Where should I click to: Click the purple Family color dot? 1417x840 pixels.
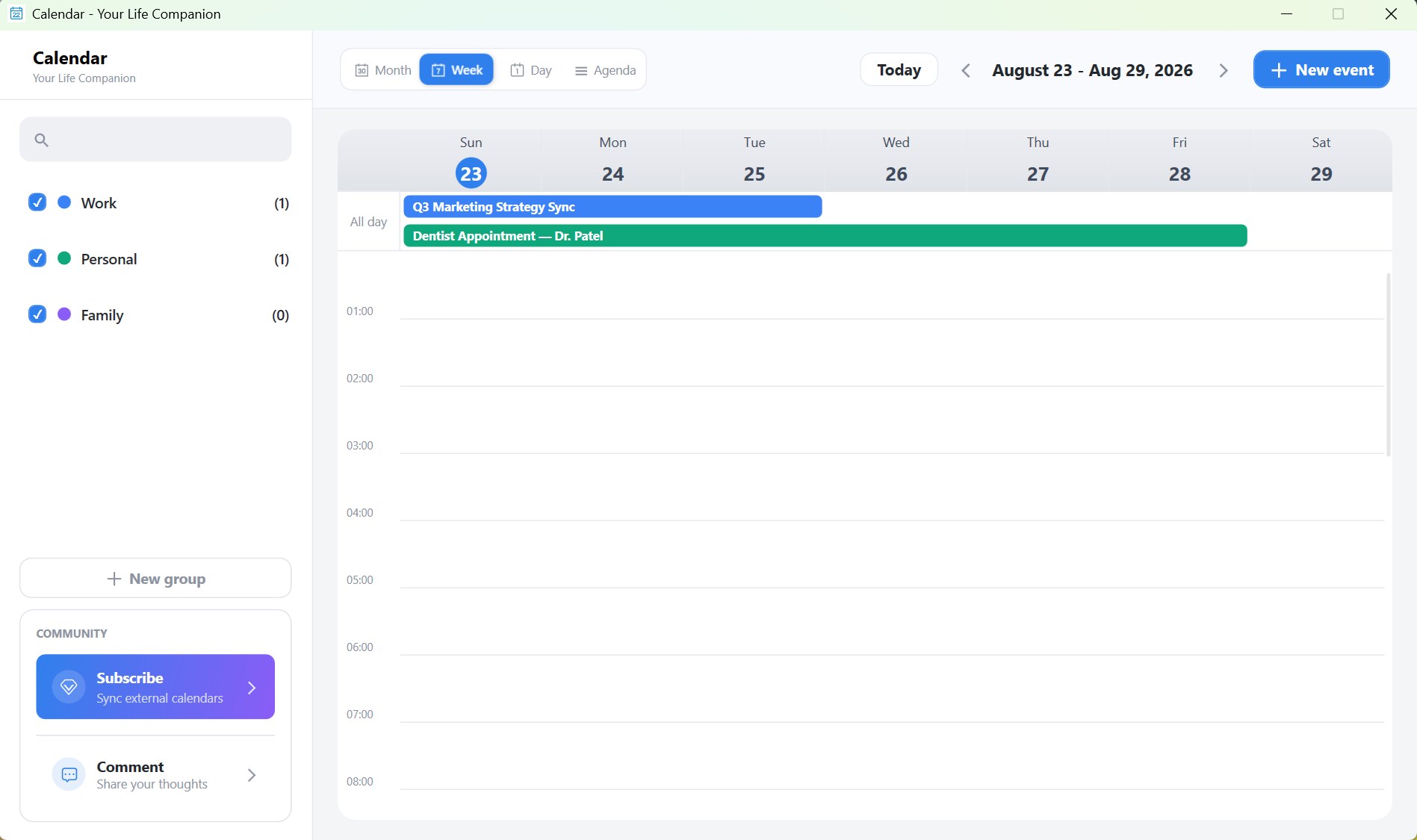tap(64, 314)
